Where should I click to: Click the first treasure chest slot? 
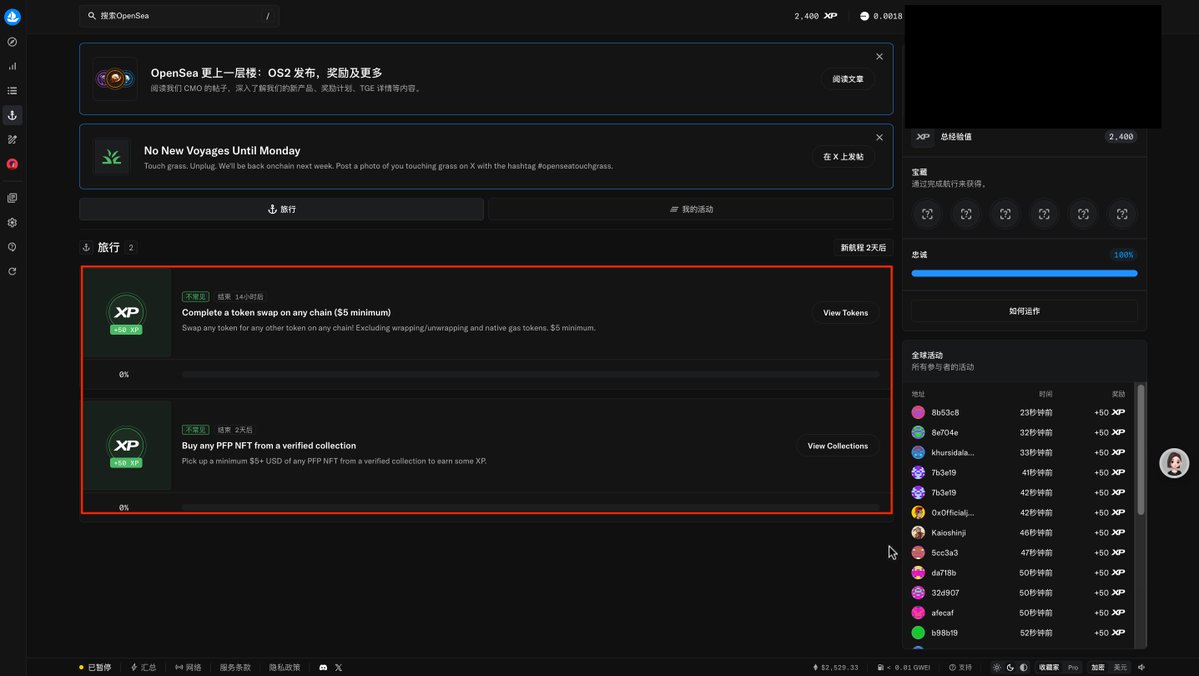[x=927, y=215]
